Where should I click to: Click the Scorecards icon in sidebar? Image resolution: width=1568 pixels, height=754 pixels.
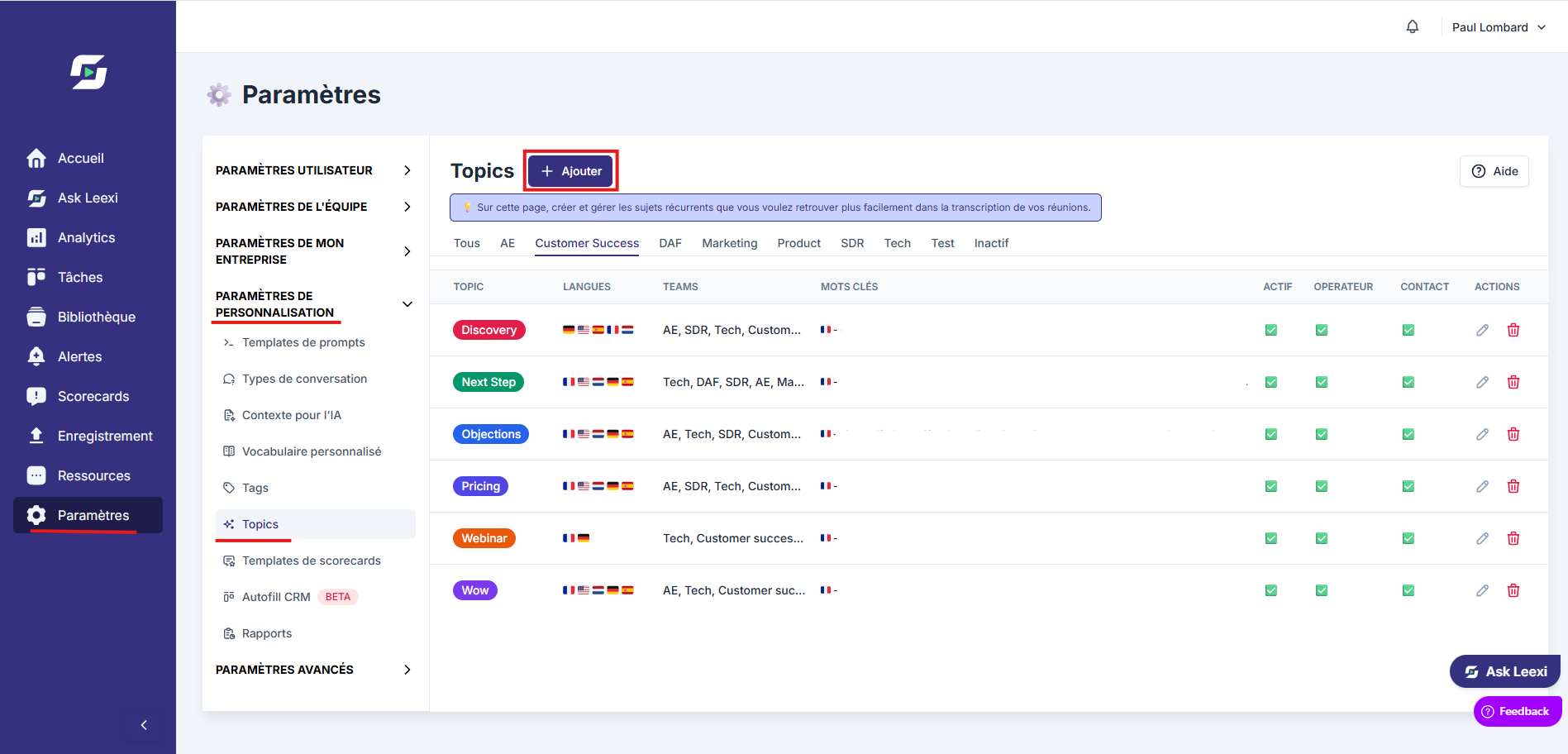point(36,396)
